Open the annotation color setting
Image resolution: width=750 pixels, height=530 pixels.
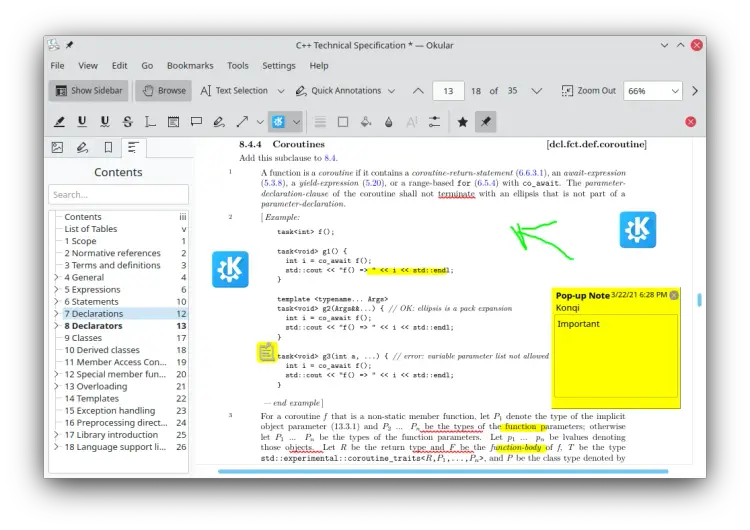click(343, 122)
